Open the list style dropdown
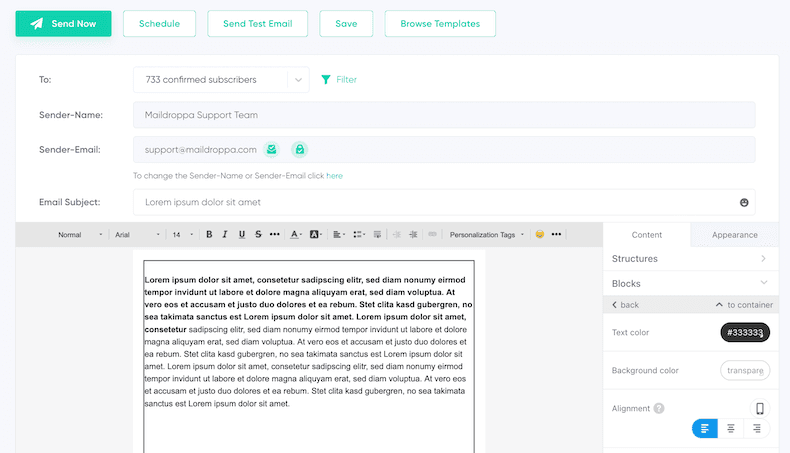The height and width of the screenshot is (453, 790). pos(359,234)
